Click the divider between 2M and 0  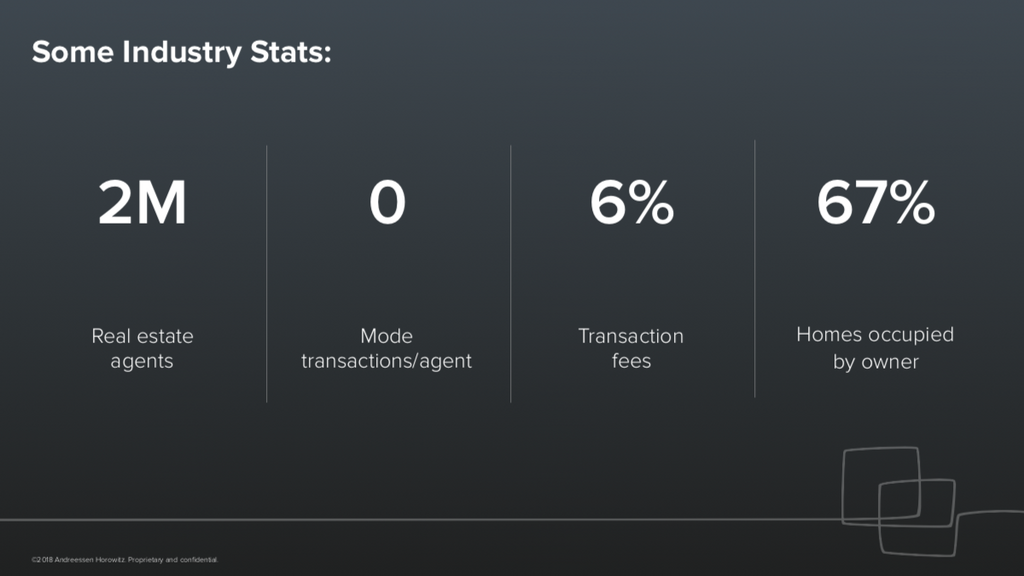267,273
